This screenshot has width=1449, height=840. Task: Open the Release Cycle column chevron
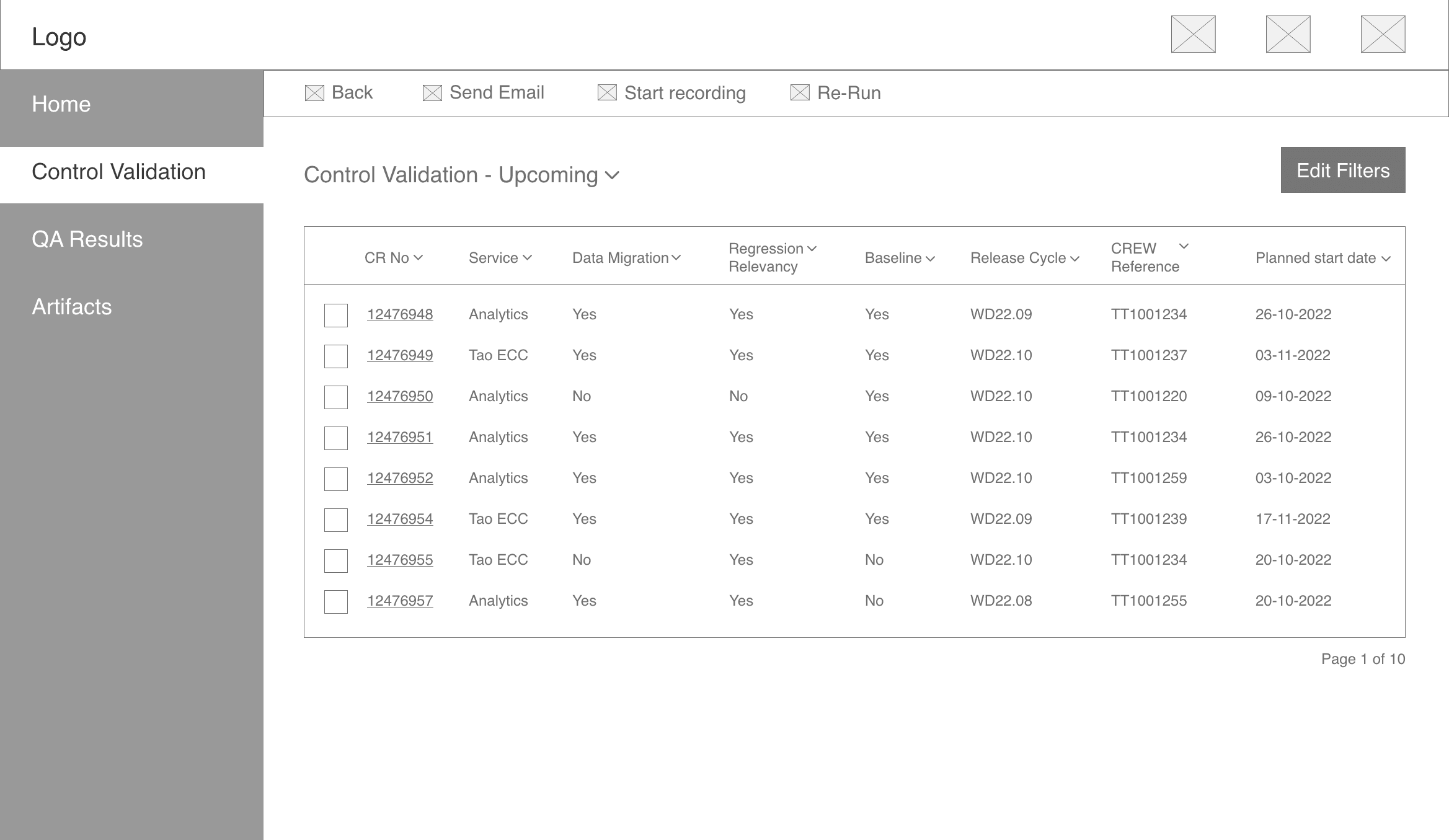pos(1075,259)
